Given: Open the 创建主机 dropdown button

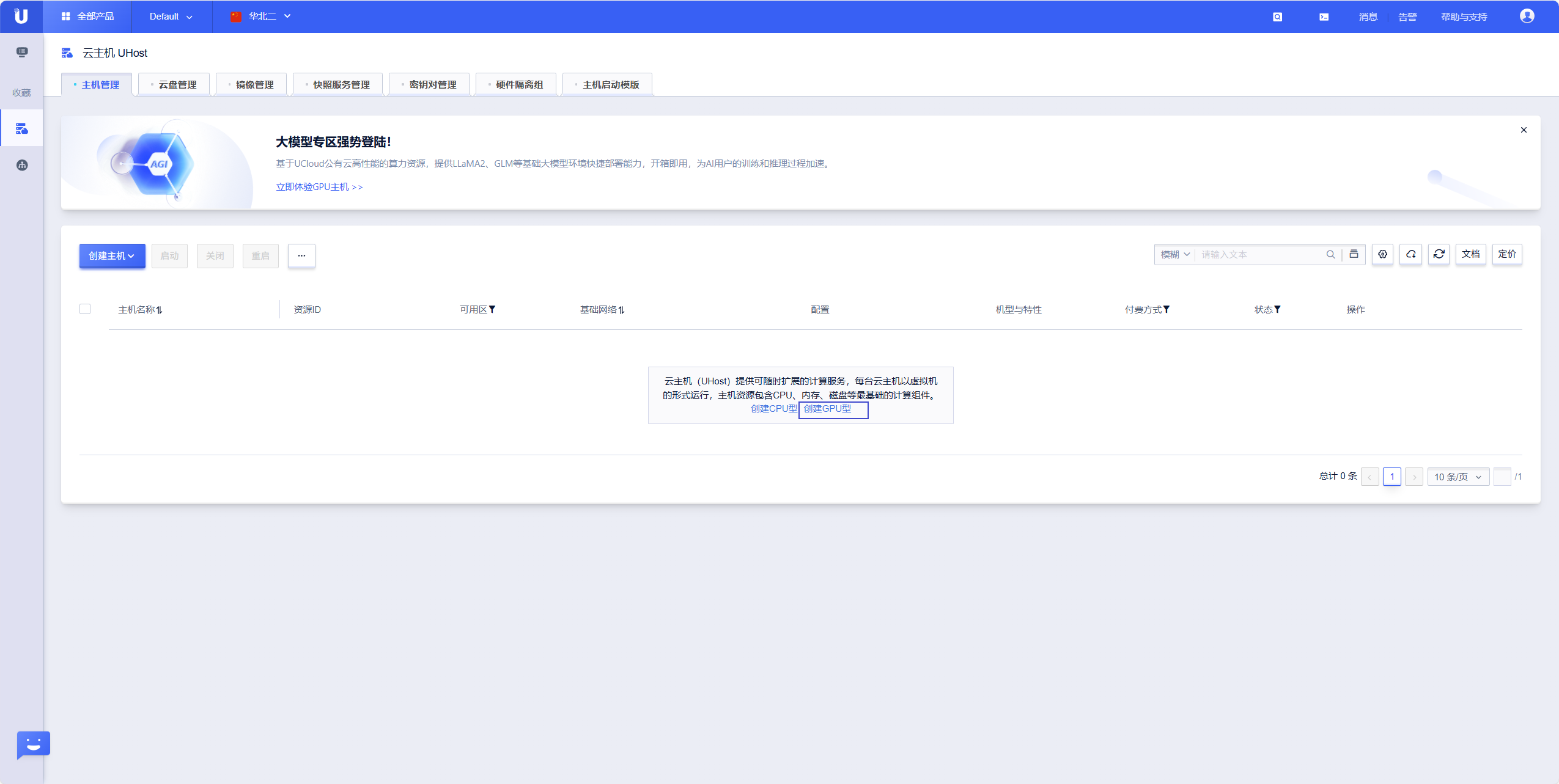Looking at the screenshot, I should 112,255.
